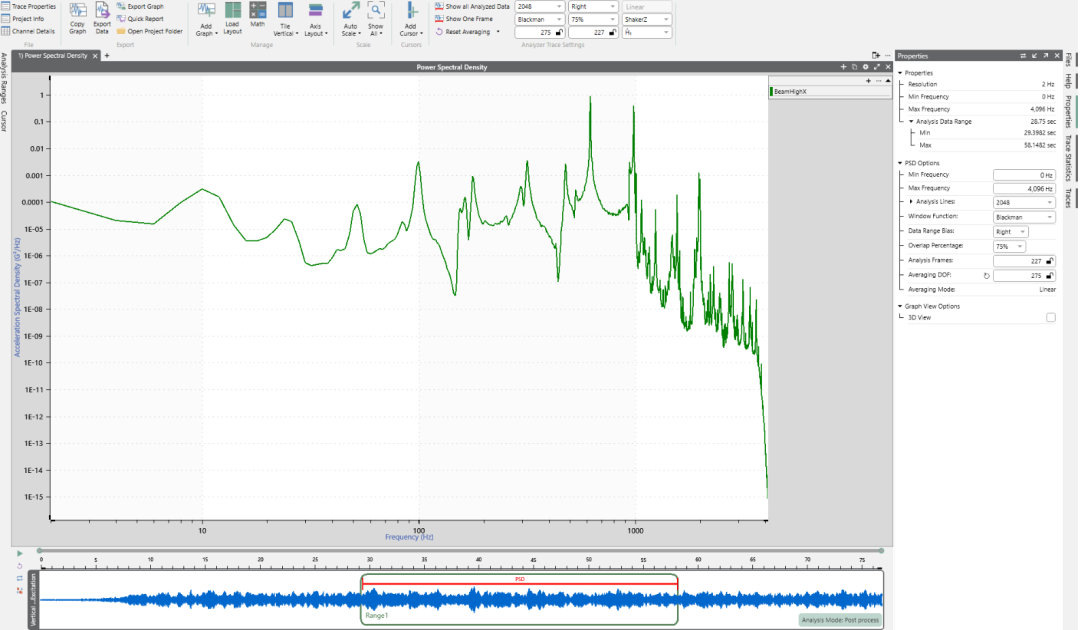Click the right handle of timeline range slider
1080x630 pixels.
(x=881, y=551)
